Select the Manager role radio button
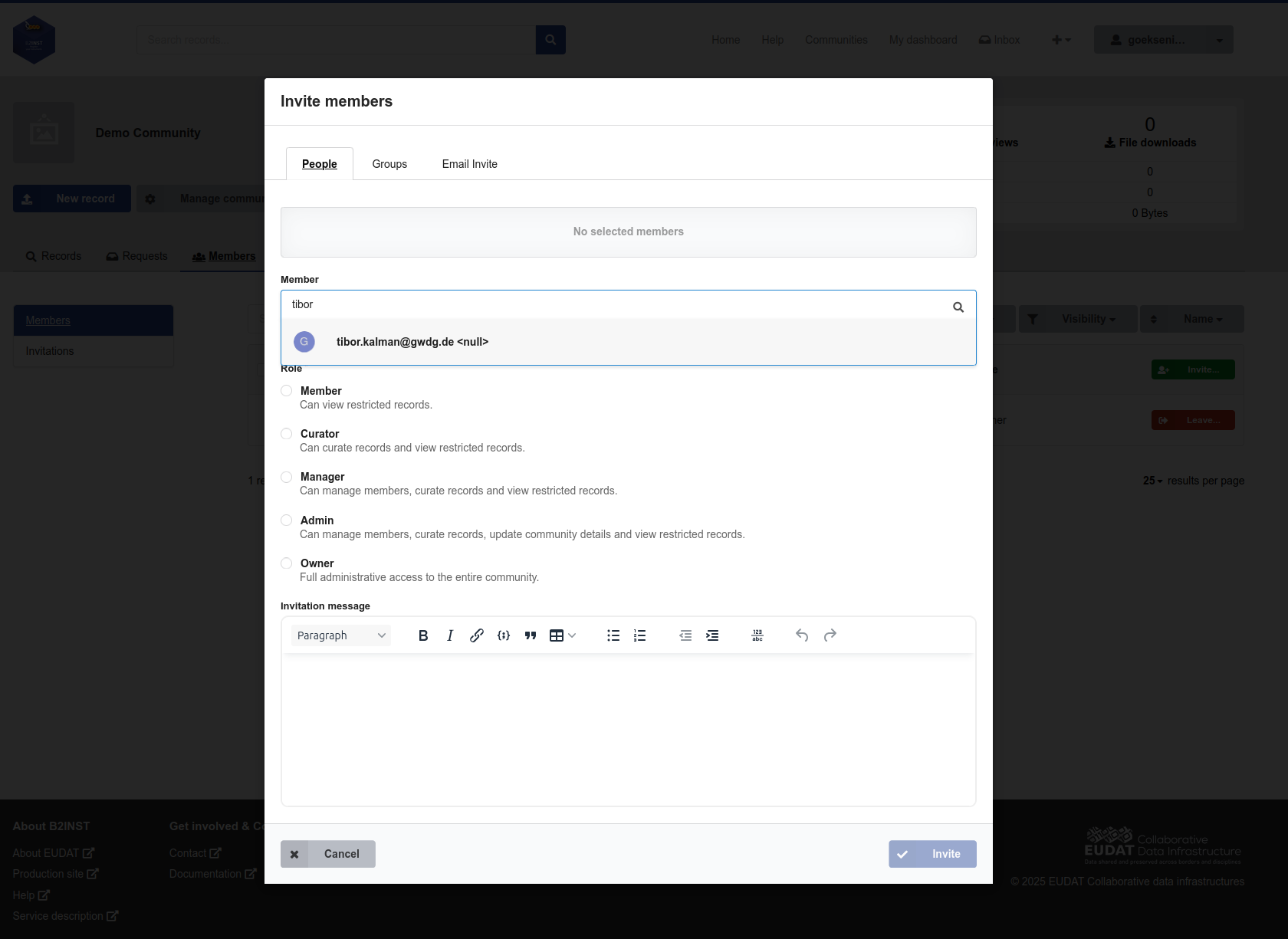1288x939 pixels. tap(287, 477)
